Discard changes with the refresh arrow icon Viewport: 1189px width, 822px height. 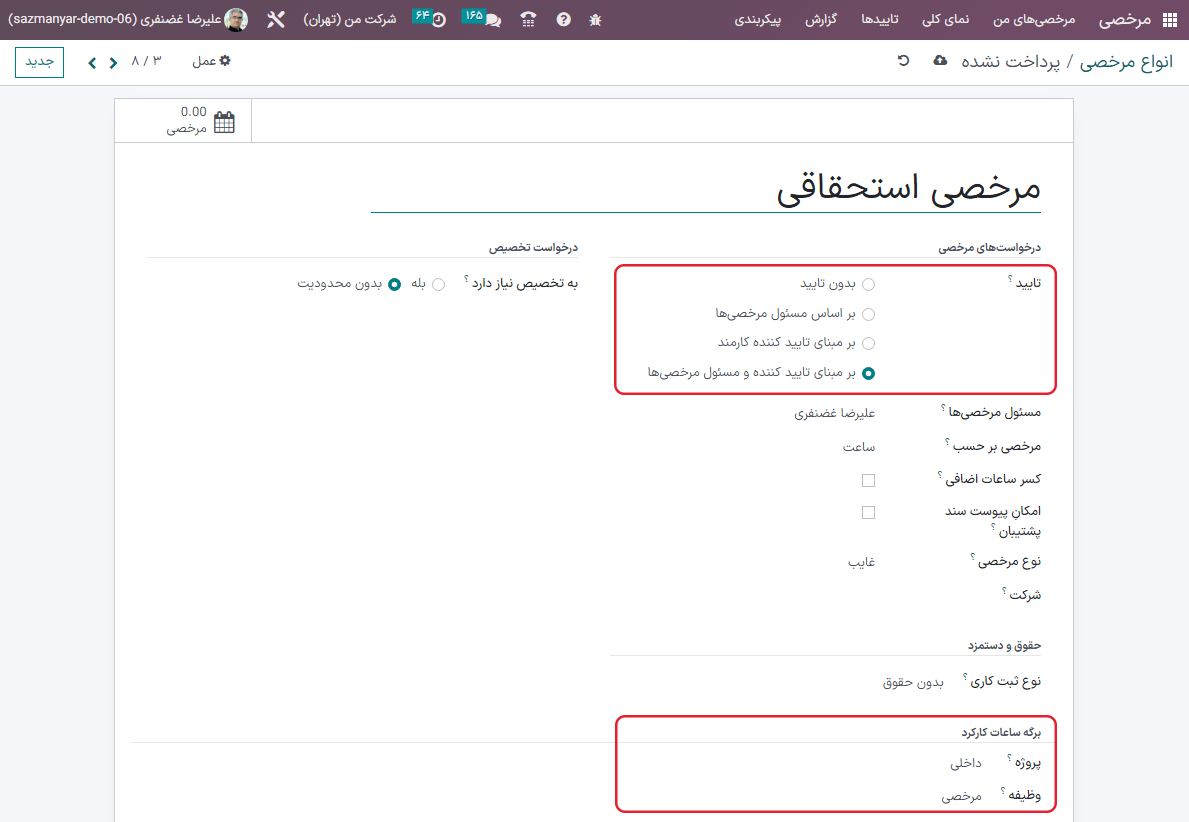(903, 60)
